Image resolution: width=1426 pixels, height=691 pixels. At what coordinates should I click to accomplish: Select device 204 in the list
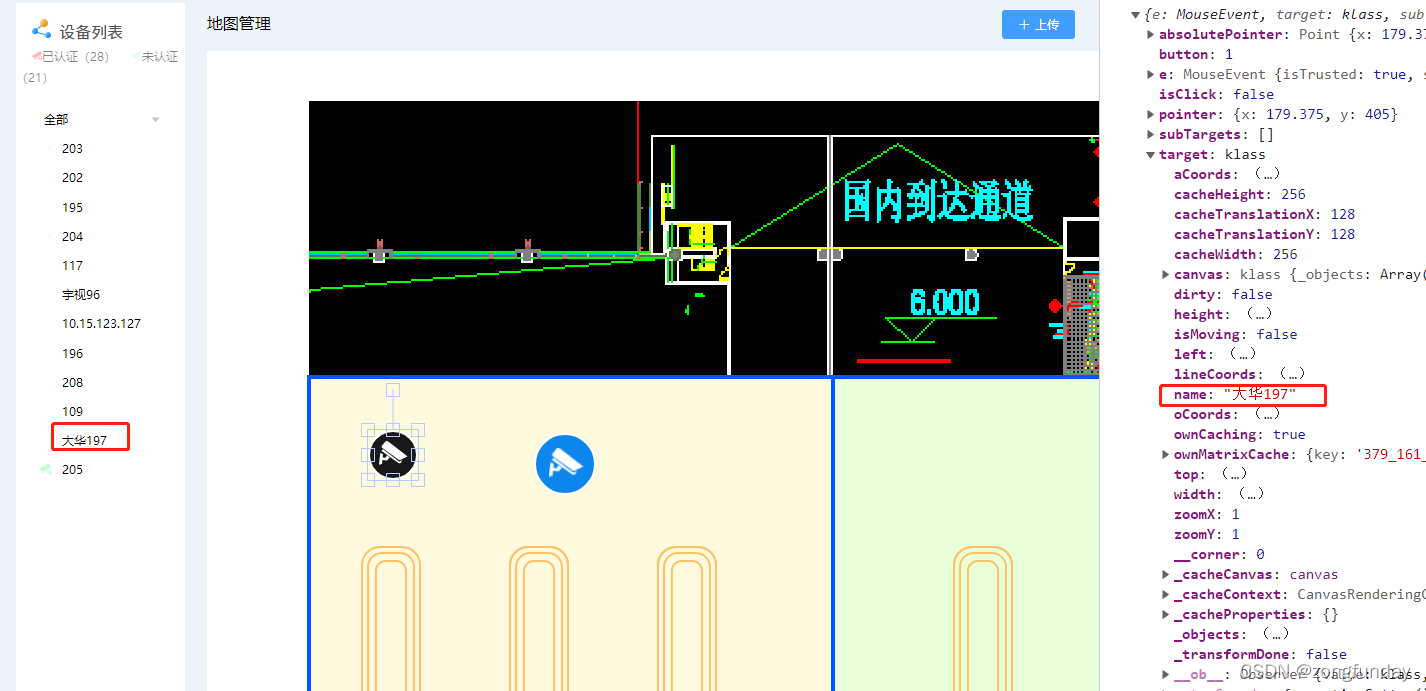tap(72, 236)
